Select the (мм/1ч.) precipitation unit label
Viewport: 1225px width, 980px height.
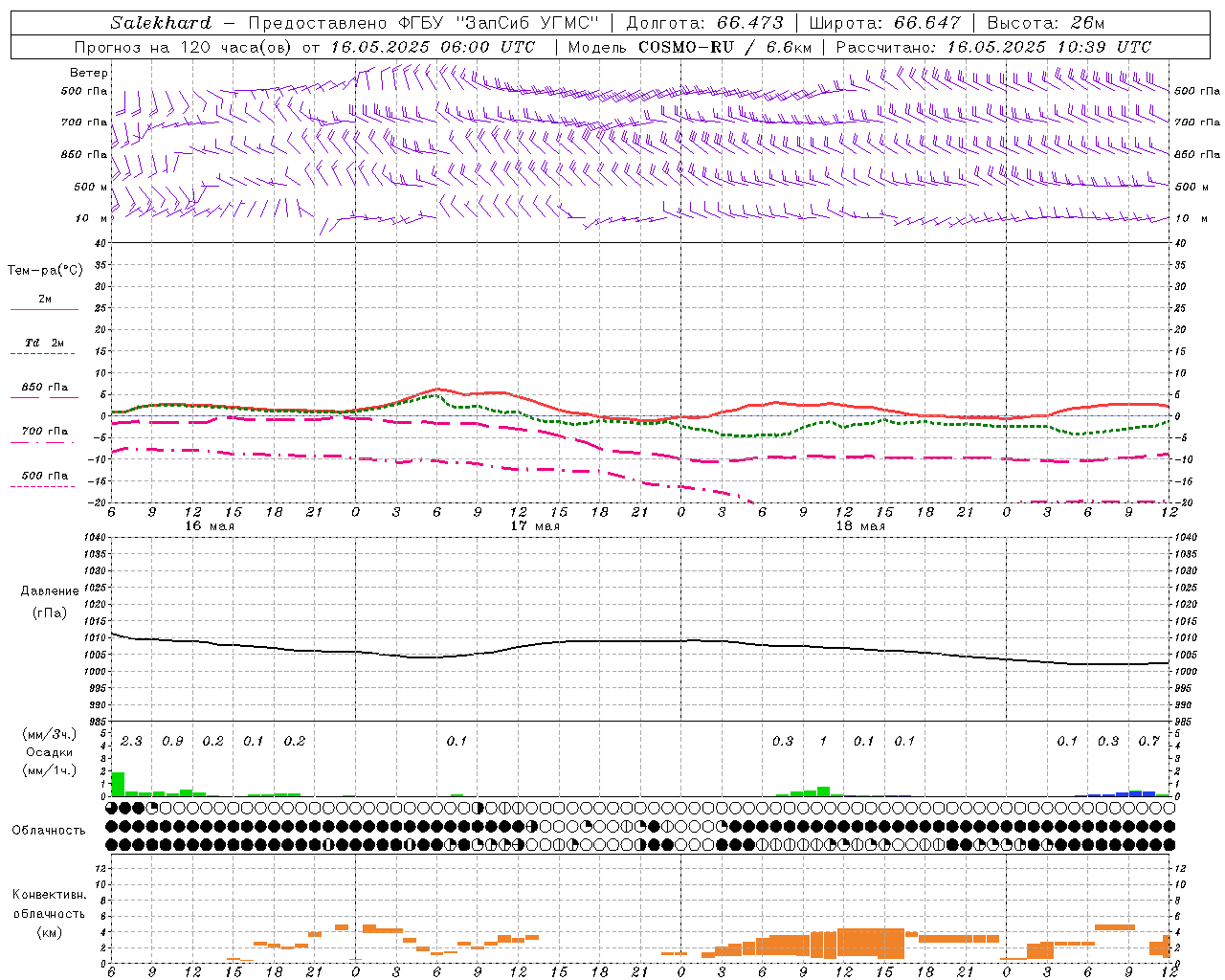pos(49,770)
